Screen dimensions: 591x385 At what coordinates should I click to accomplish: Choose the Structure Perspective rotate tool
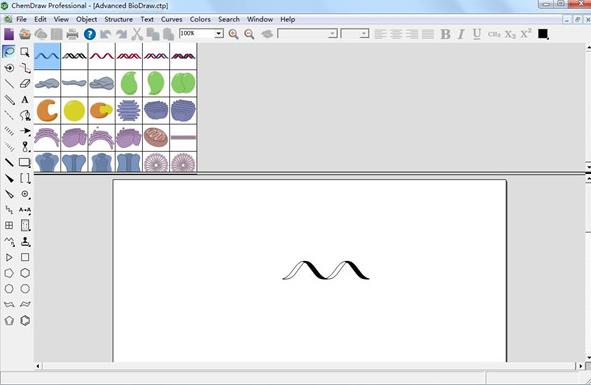click(9, 68)
